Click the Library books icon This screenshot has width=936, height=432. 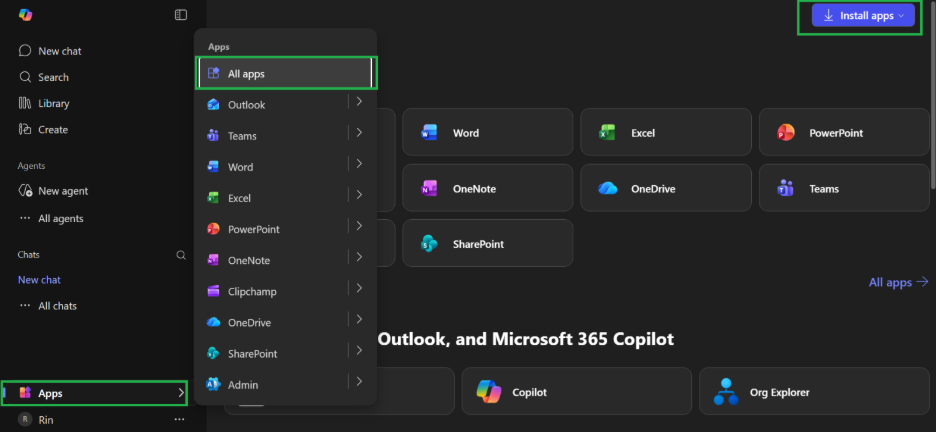tap(24, 103)
